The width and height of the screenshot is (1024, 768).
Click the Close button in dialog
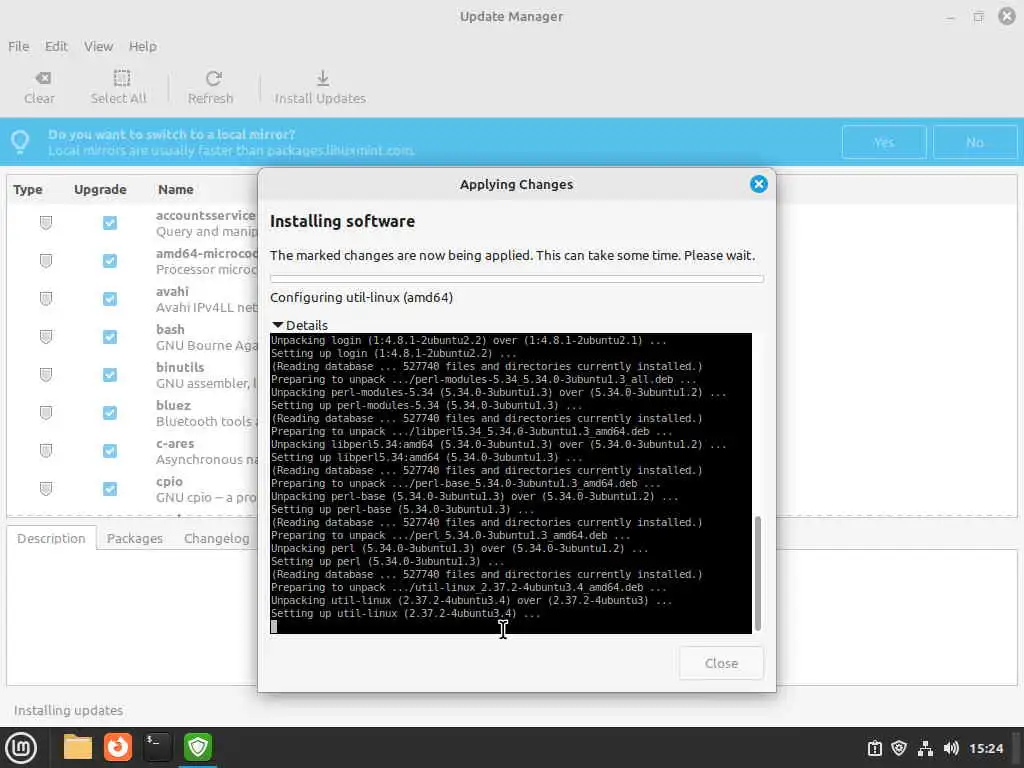point(721,663)
